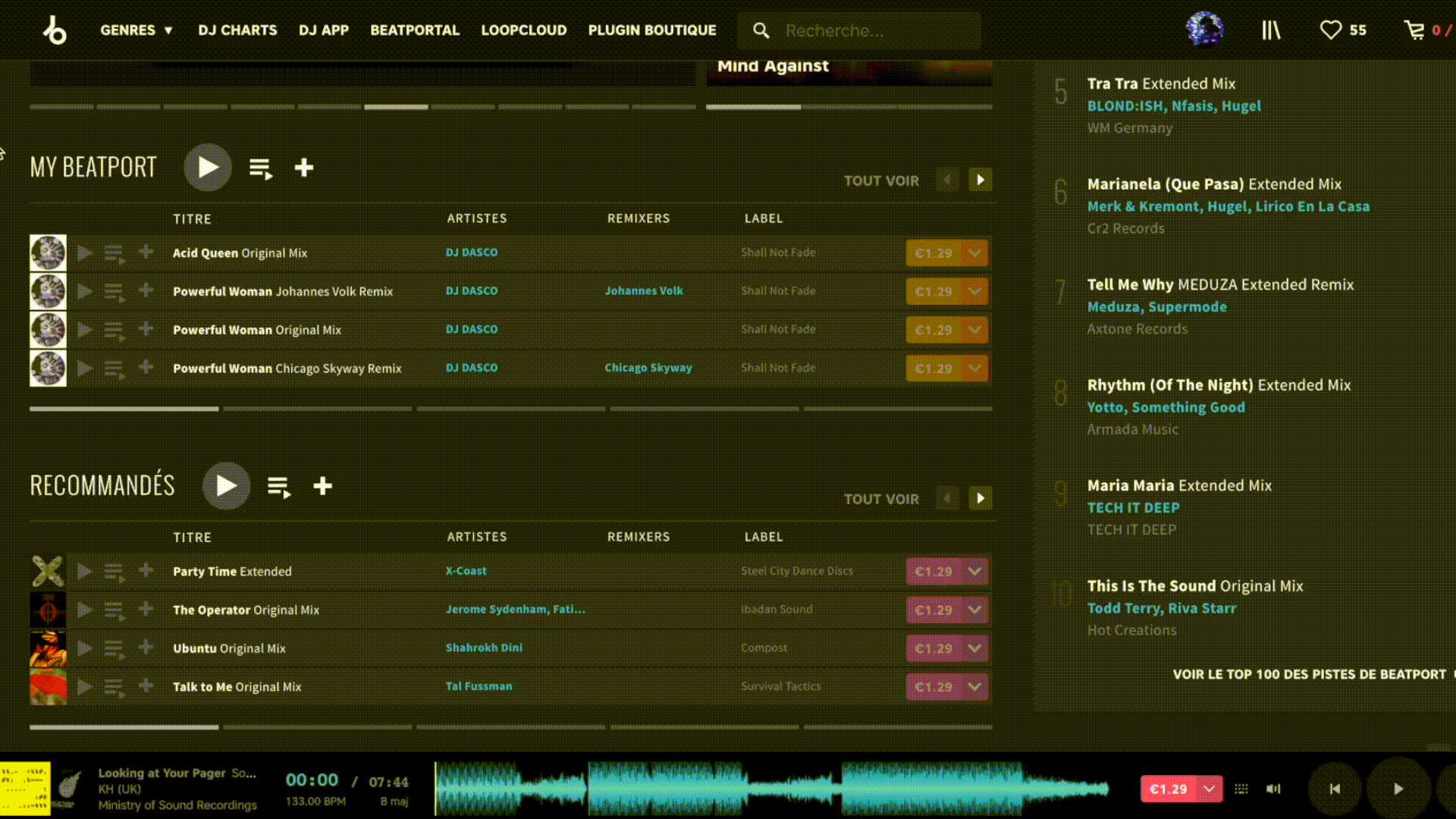Click TOUT VOIR for Recommandés
Image resolution: width=1456 pixels, height=819 pixels.
pyautogui.click(x=881, y=499)
